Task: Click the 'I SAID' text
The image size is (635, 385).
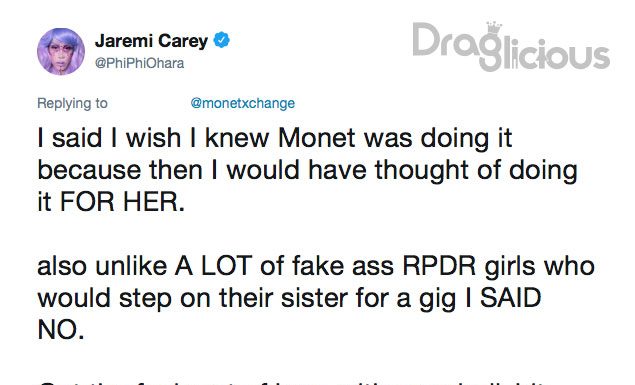Action: pyautogui.click(x=503, y=298)
